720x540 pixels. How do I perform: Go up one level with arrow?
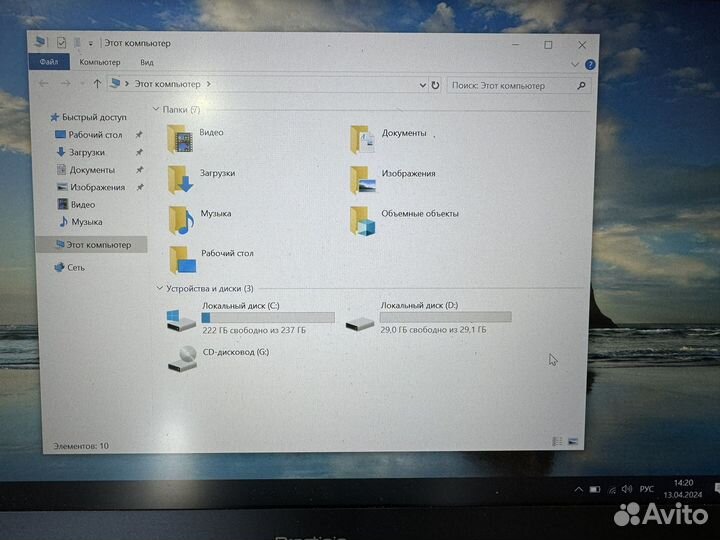(97, 84)
